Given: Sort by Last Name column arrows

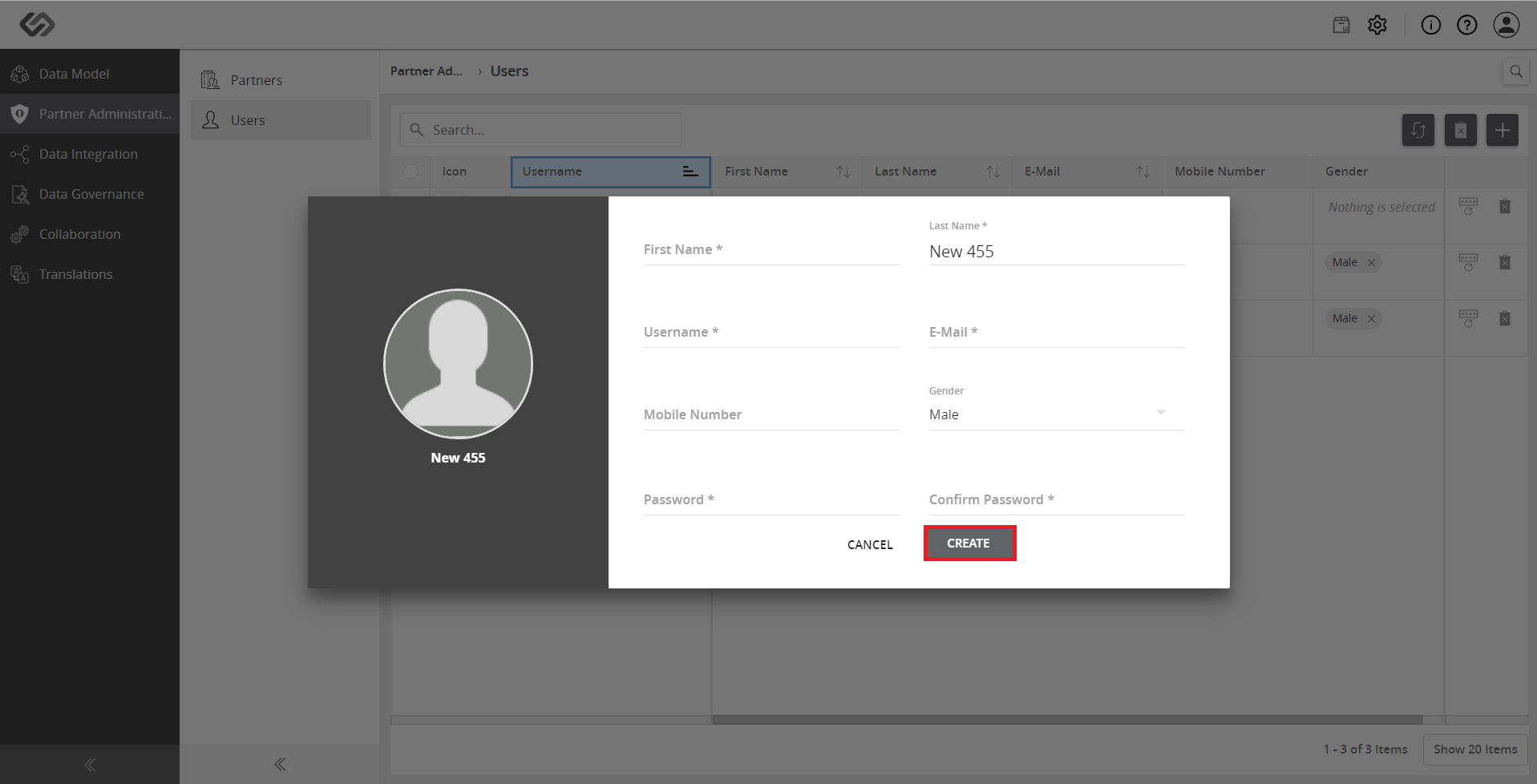Looking at the screenshot, I should tap(993, 172).
